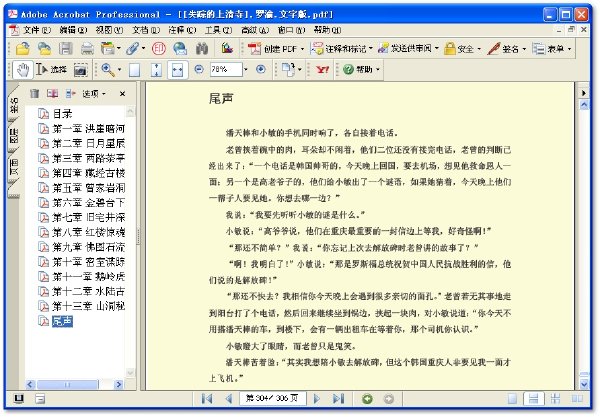
Task: Click the new bookmark icon in panel
Action: click(52, 93)
